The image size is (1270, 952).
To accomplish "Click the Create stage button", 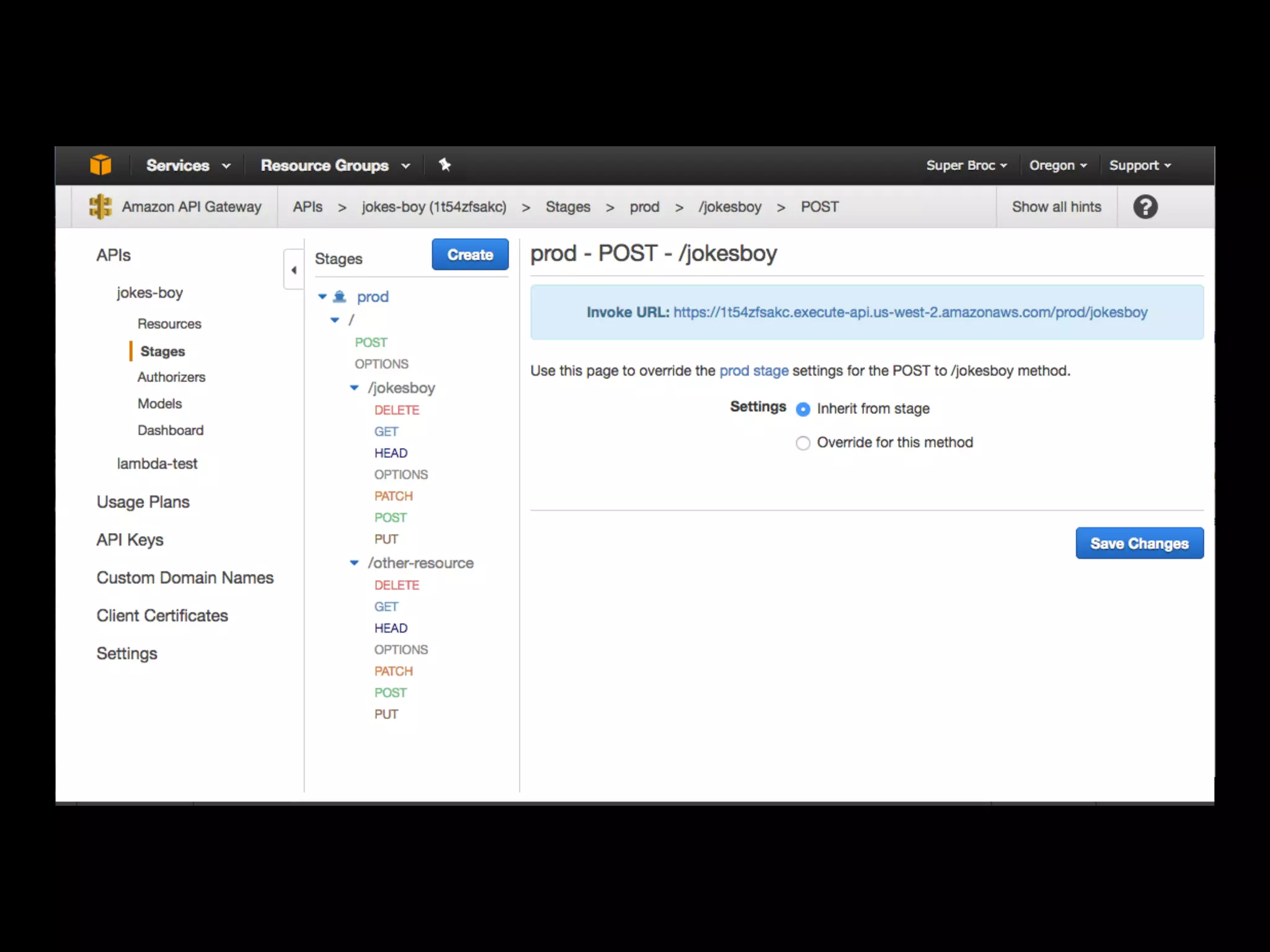I will click(x=470, y=255).
